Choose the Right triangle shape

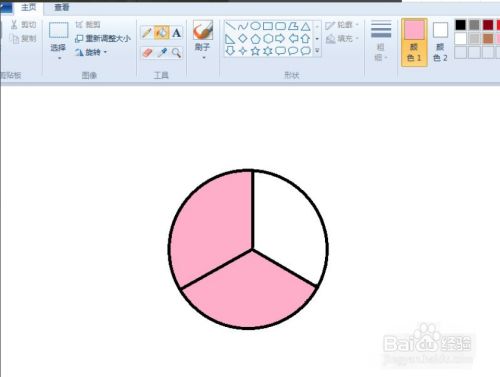click(230, 39)
